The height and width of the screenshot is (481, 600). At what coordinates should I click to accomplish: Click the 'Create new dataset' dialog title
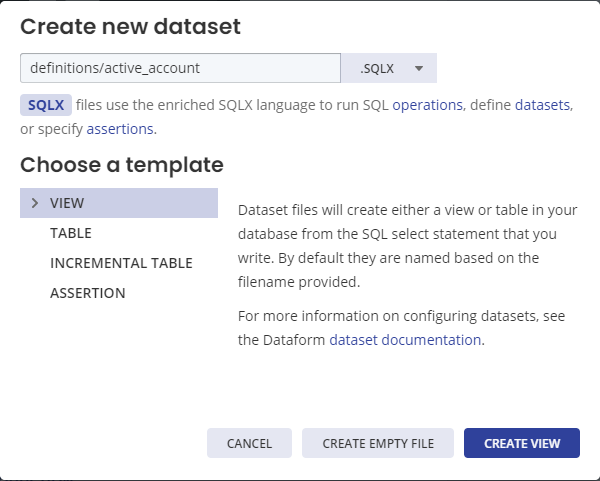click(130, 26)
